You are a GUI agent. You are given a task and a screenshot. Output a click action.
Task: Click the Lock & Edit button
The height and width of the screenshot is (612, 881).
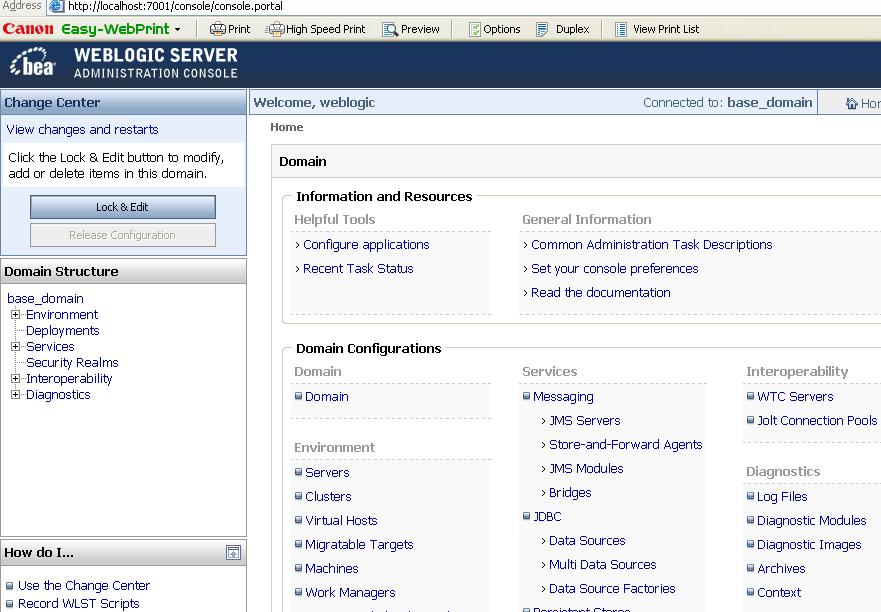point(122,207)
